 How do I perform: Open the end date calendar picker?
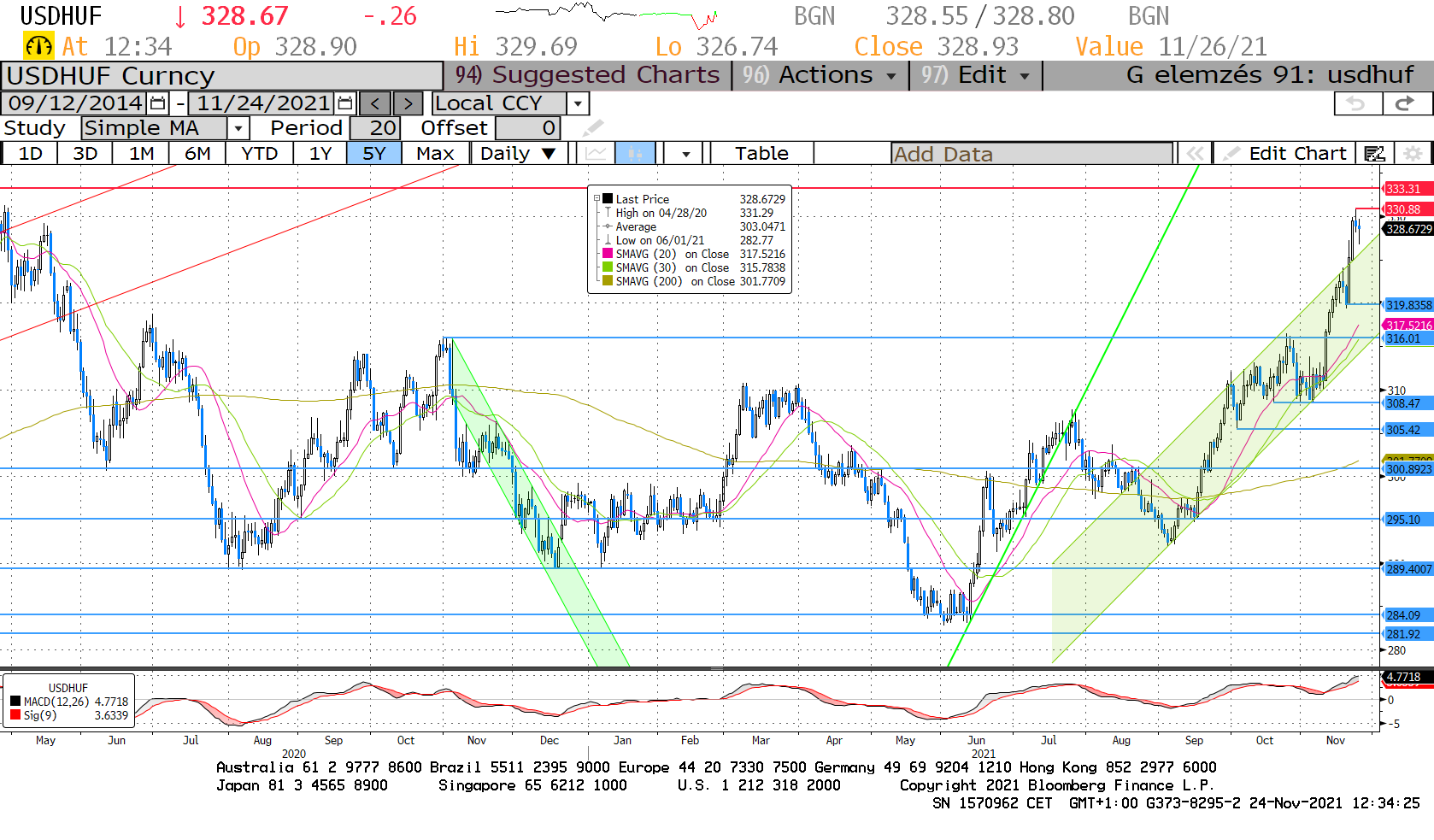pos(344,103)
